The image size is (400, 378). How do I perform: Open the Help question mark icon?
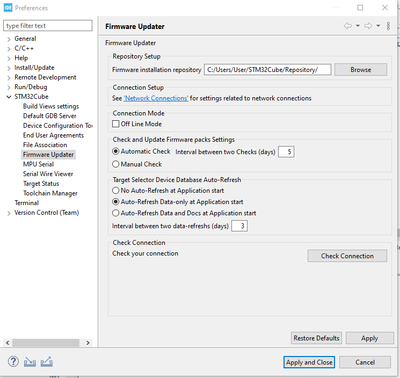point(13,362)
